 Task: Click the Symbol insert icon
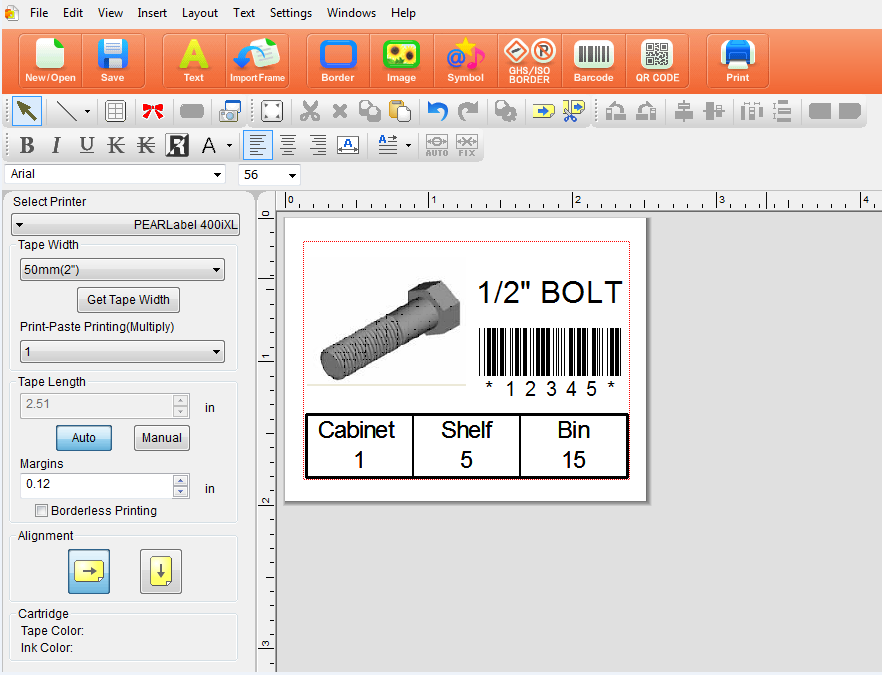(465, 61)
